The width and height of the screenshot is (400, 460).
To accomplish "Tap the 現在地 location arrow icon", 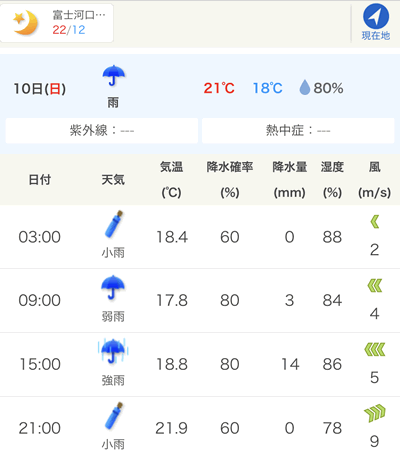I will click(376, 16).
